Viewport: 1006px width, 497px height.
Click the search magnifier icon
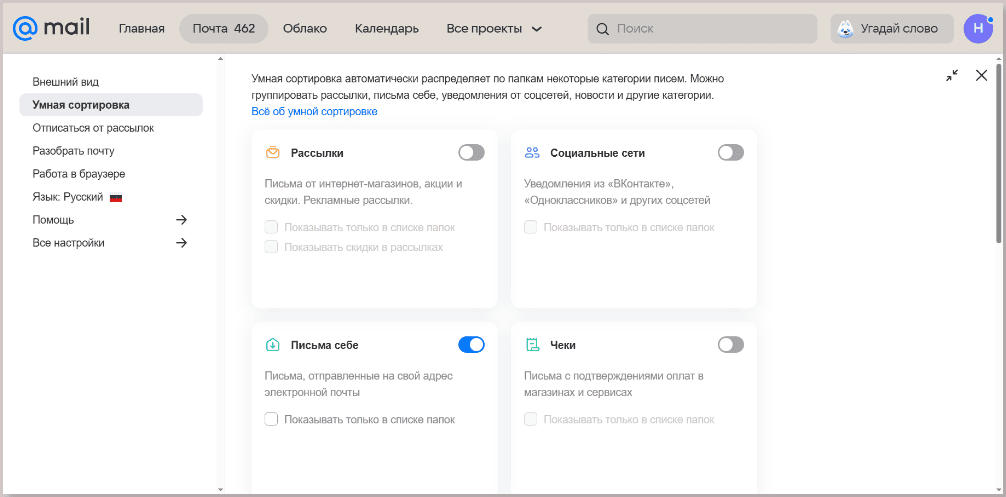click(x=602, y=29)
